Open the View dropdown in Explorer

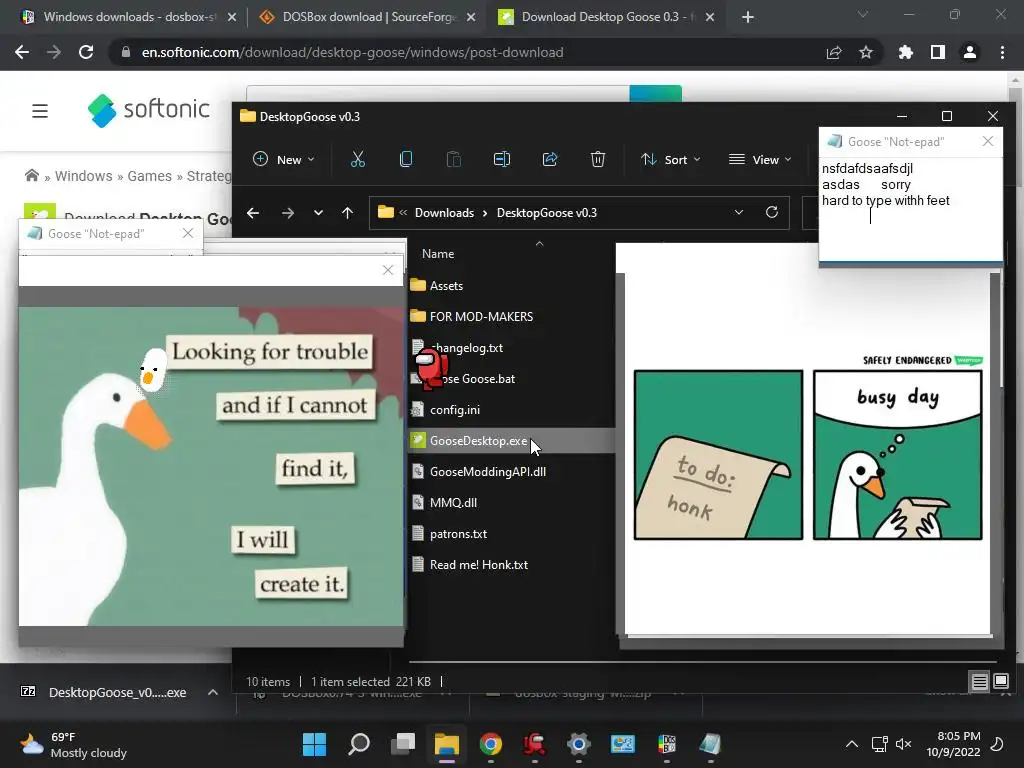760,159
